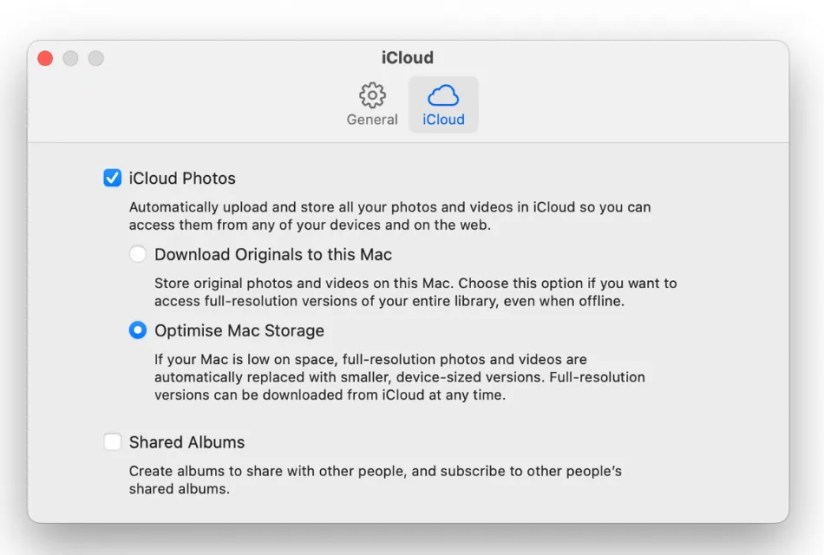Click the "iCloud Photos" label text
This screenshot has height=555, width=824.
(x=182, y=179)
